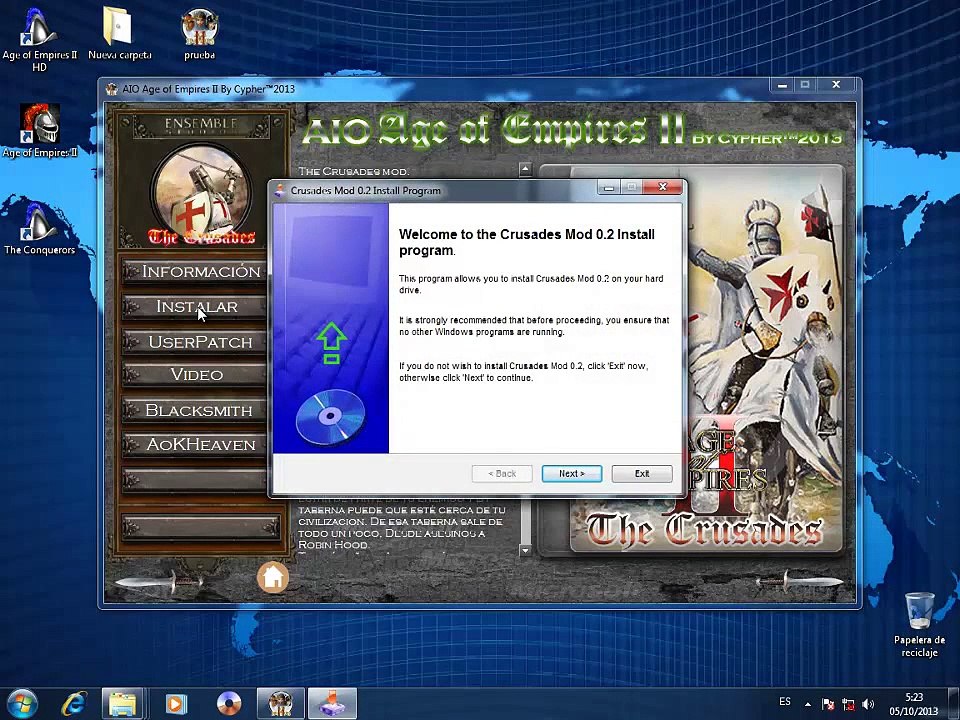Click the installer title bar icon
Screen dimensions: 960x720
coord(280,190)
